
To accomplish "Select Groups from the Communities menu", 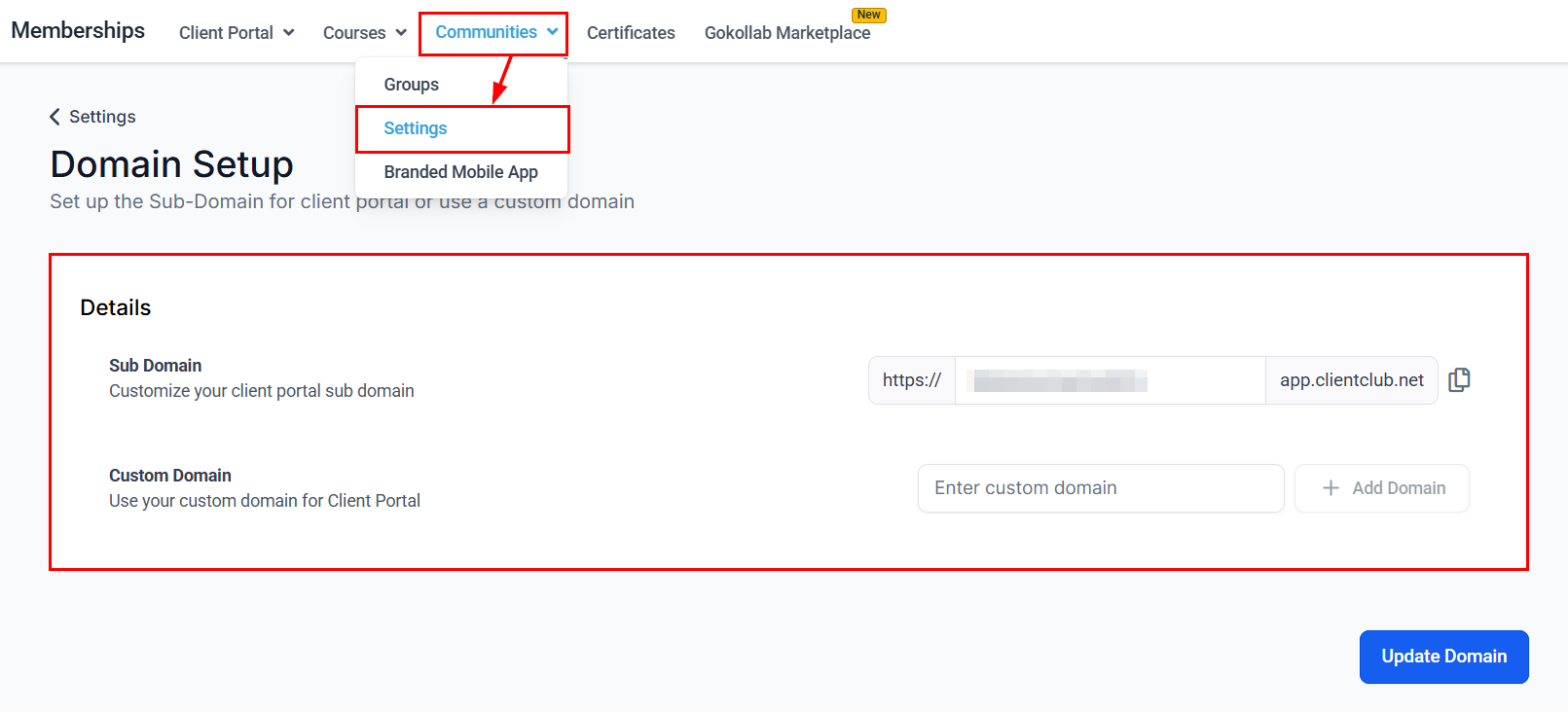I will tap(462, 85).
